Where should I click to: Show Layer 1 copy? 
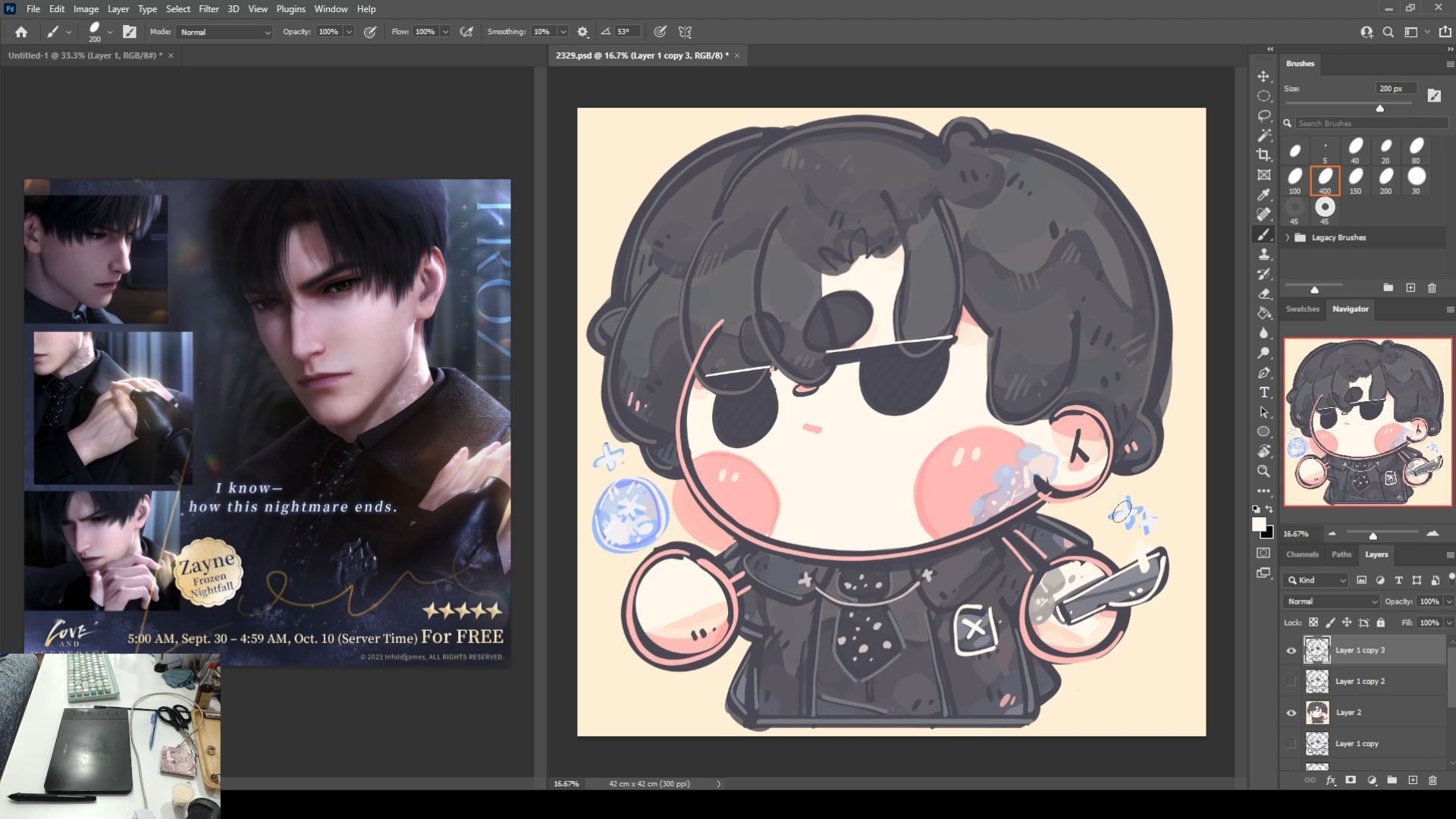pyautogui.click(x=1291, y=744)
